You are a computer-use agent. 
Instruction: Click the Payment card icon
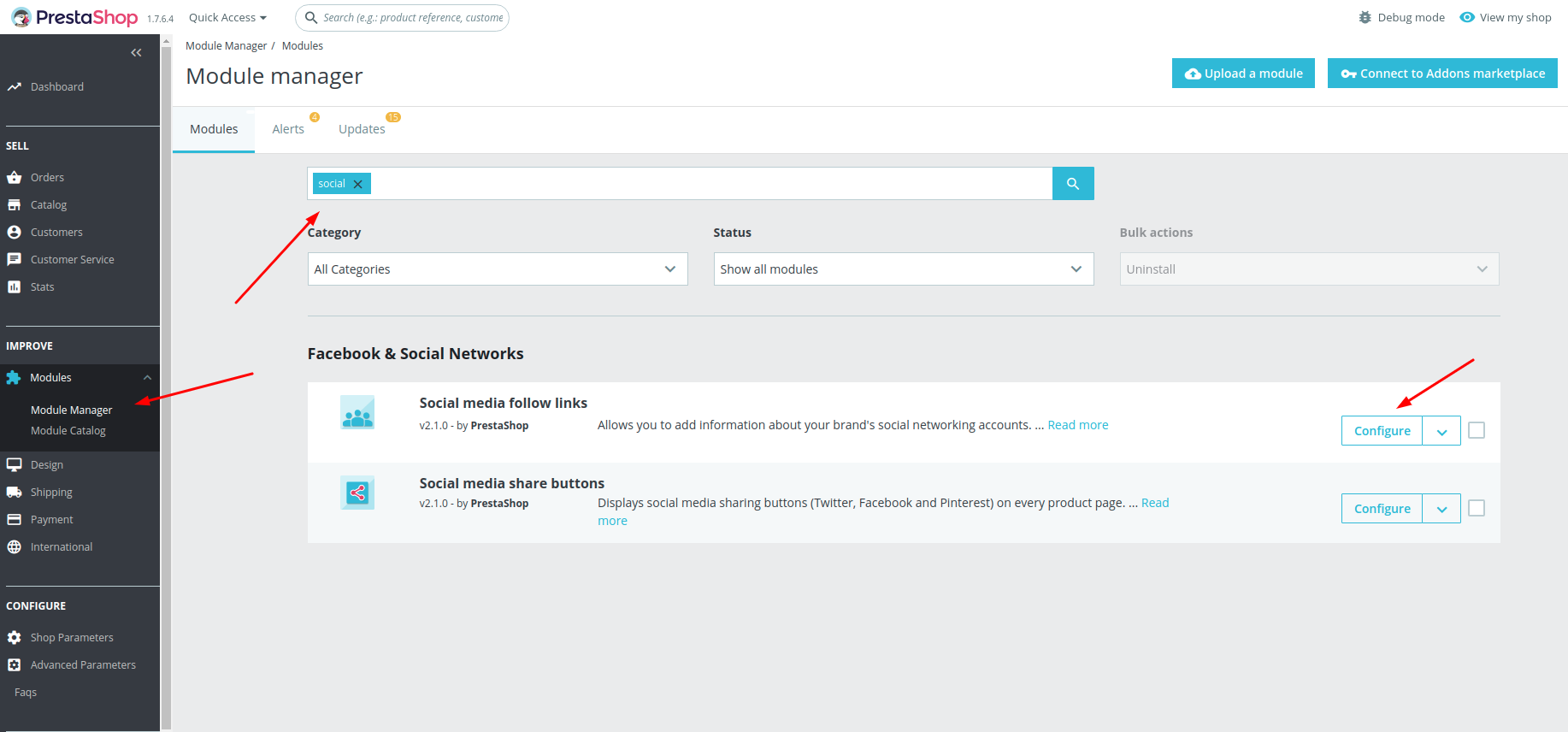pyautogui.click(x=14, y=520)
